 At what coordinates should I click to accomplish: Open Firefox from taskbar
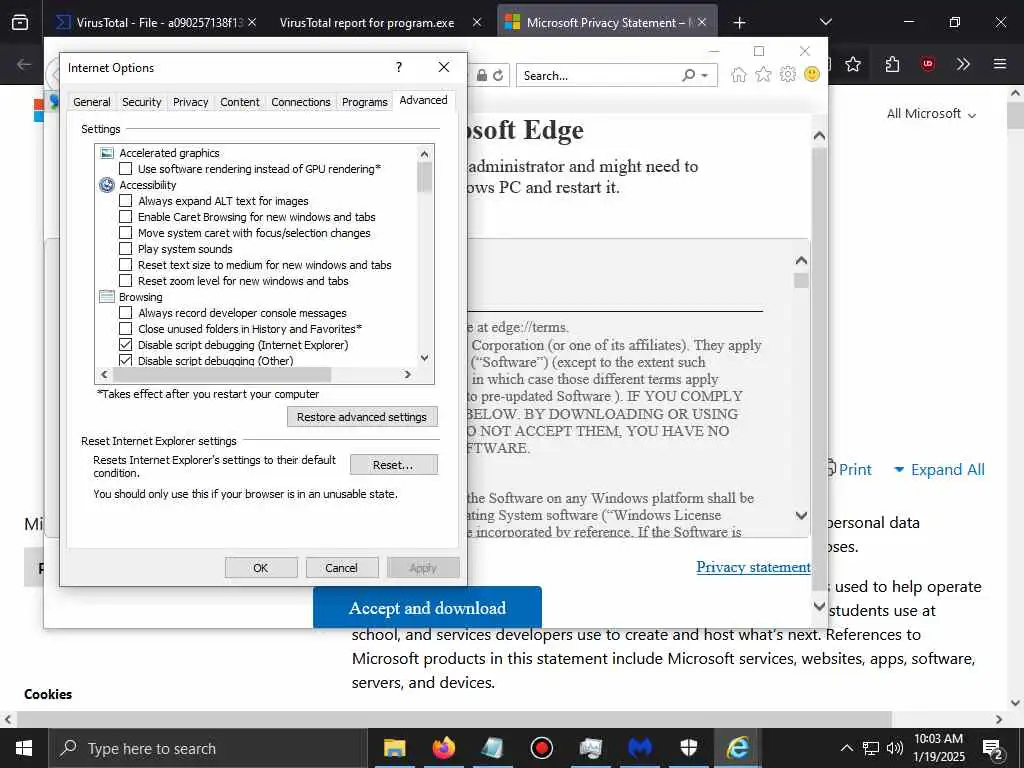443,748
